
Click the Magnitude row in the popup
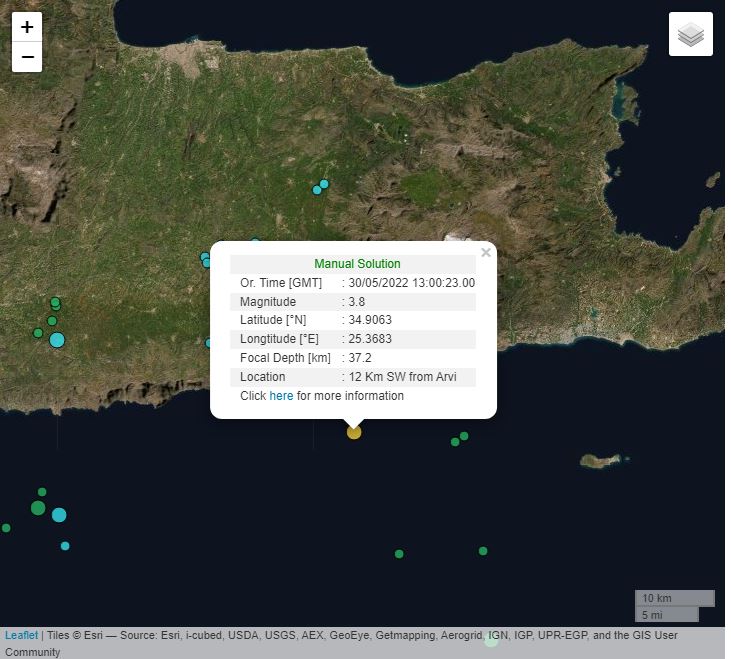click(352, 302)
